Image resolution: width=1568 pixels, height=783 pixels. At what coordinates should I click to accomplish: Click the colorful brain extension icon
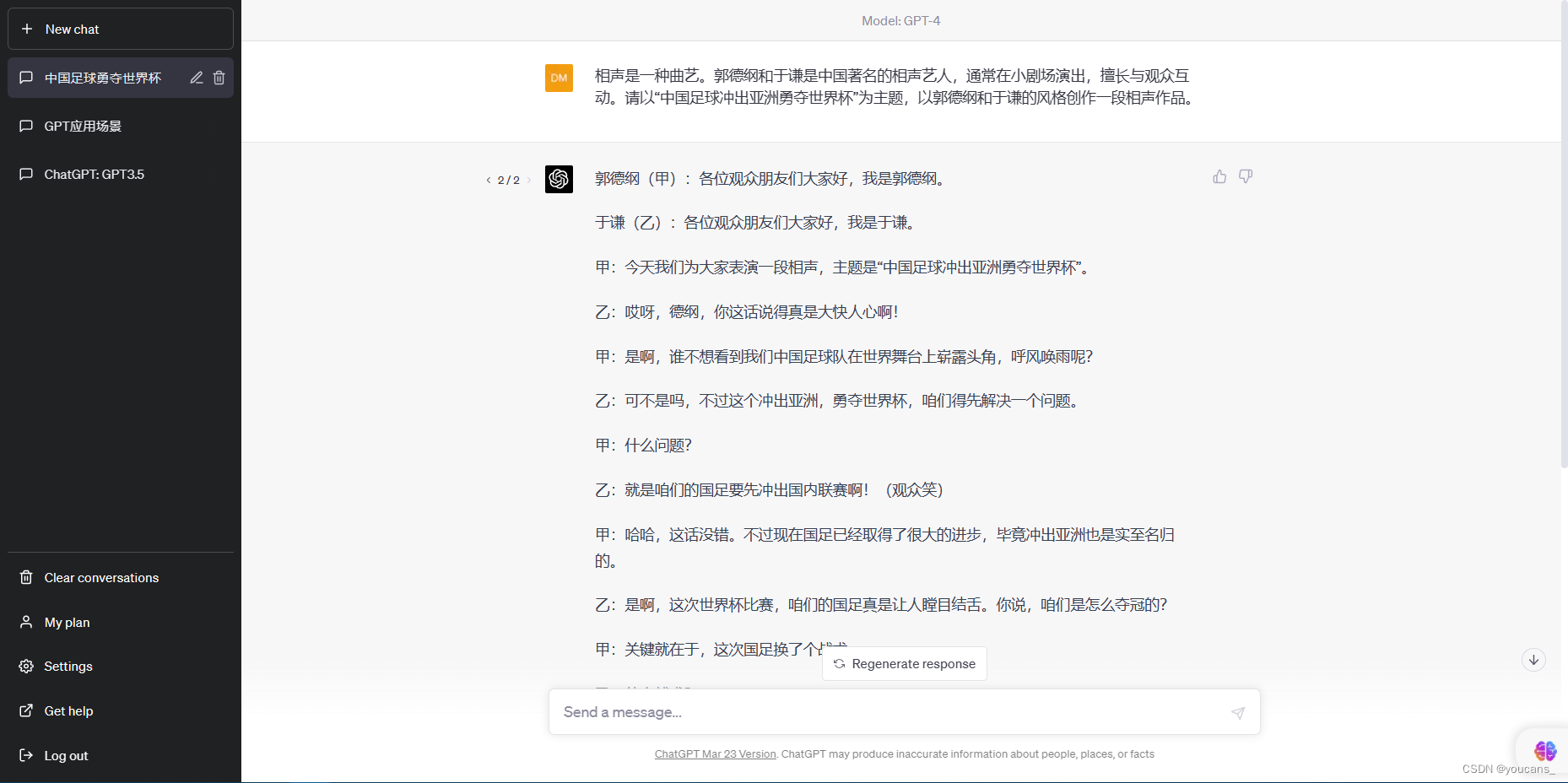point(1544,750)
